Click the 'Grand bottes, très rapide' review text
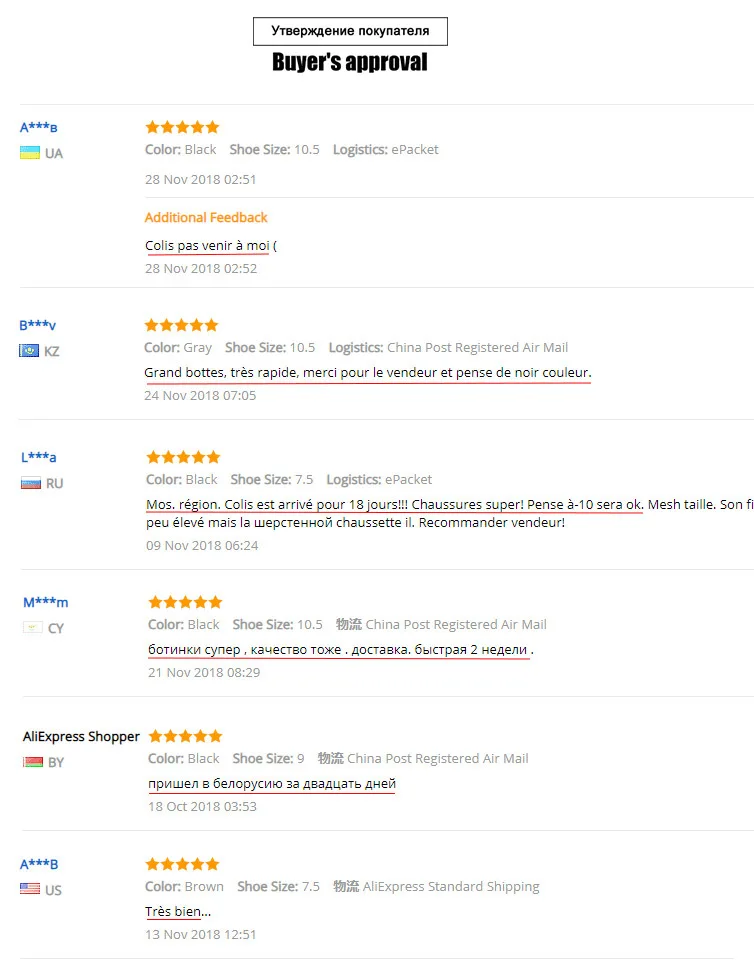This screenshot has height=978, width=754. click(367, 372)
